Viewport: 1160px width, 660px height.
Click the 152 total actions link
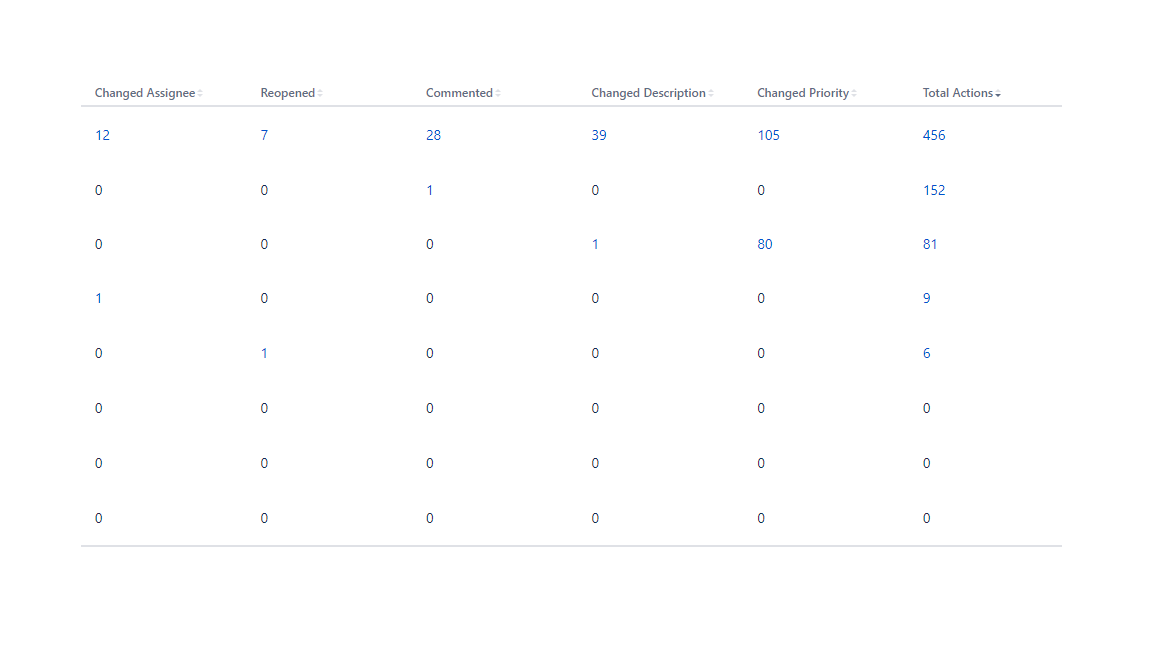click(x=934, y=190)
